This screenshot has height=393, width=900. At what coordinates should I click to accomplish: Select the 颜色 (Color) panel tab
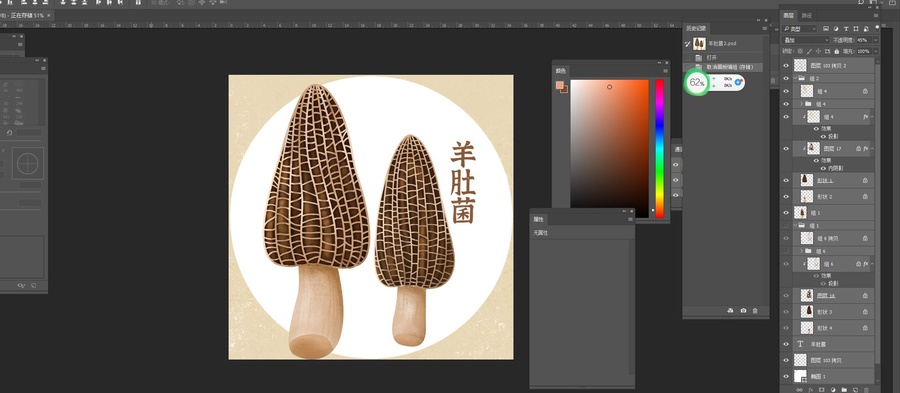560,71
